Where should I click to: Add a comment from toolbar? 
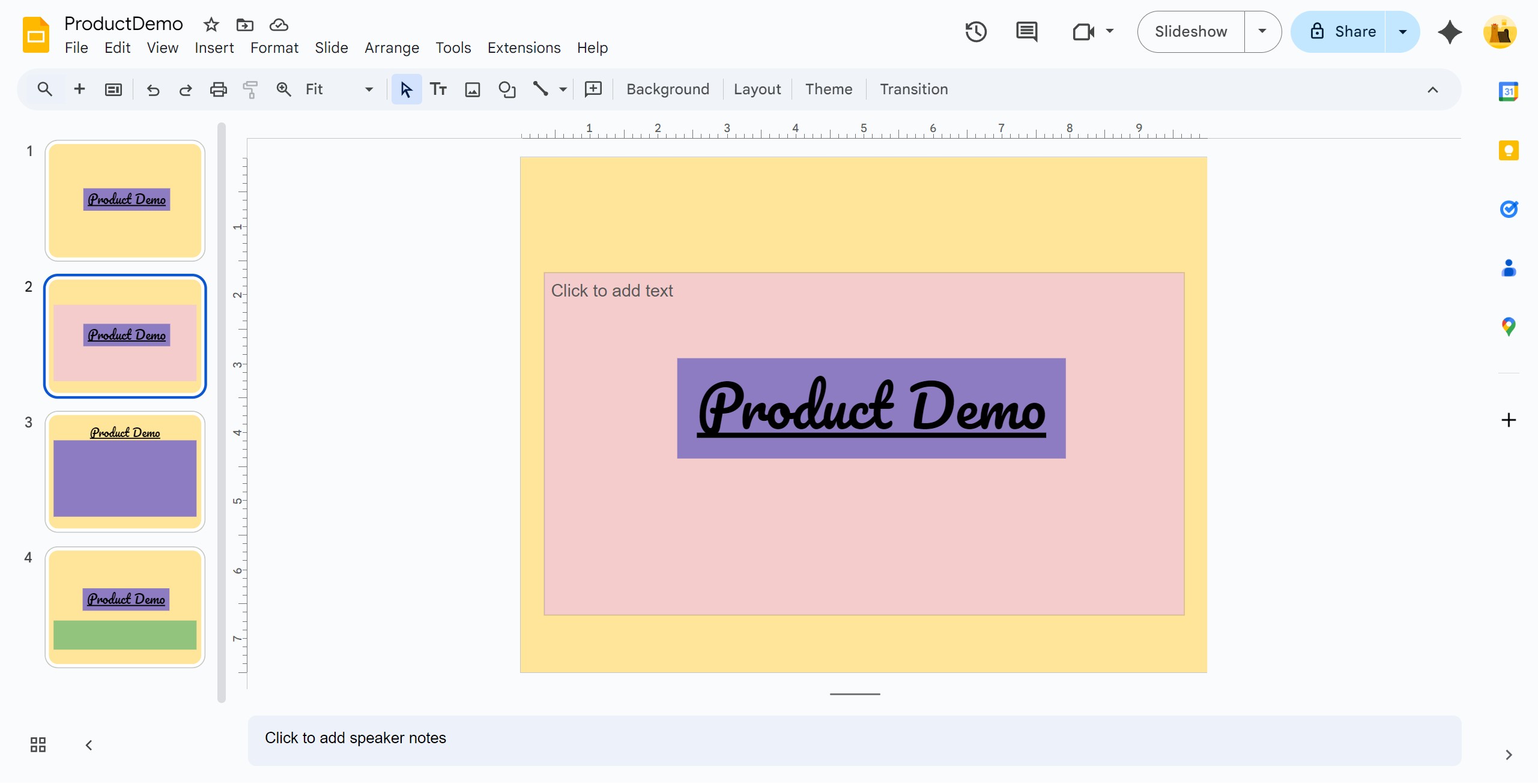click(x=593, y=89)
